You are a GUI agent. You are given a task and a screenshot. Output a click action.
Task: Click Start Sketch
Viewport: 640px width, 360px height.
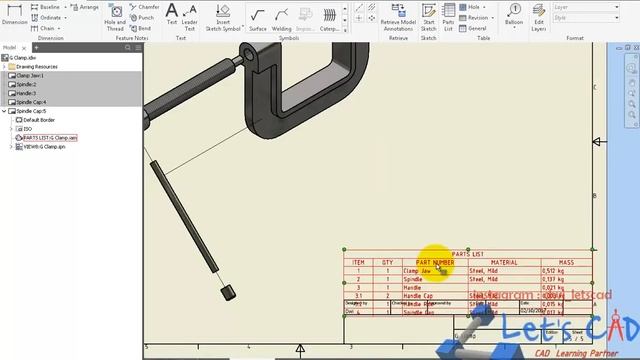point(429,18)
